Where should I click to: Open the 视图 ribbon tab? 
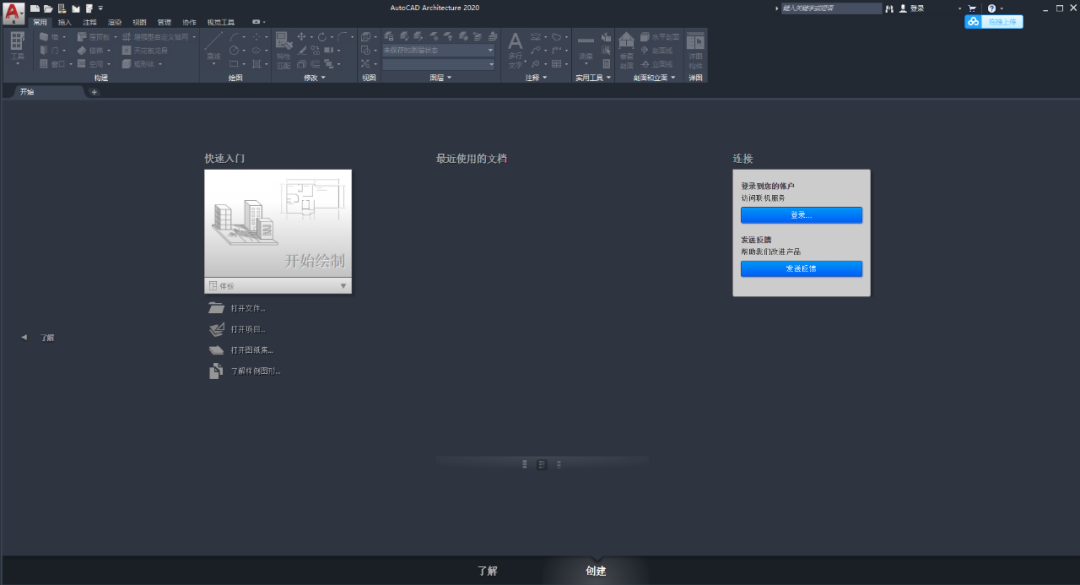coord(139,22)
